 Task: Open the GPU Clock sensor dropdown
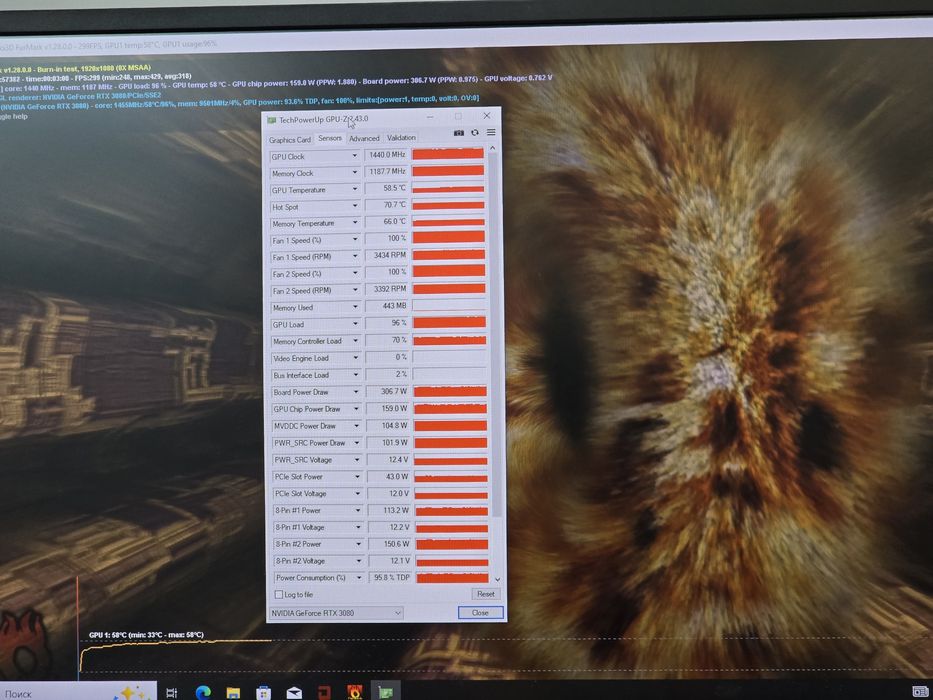tap(355, 156)
